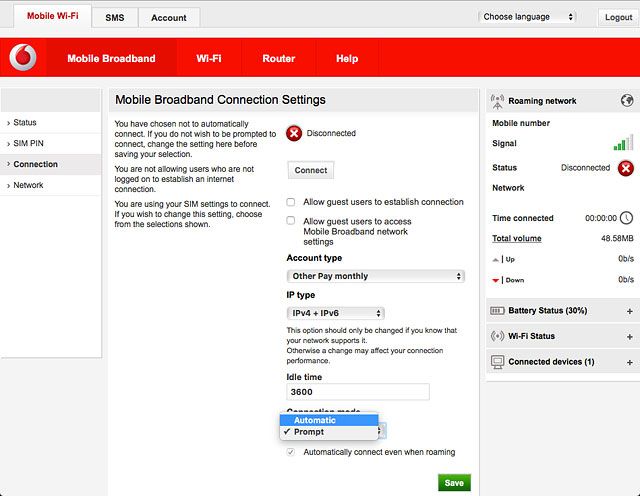640x496 pixels.
Task: Expand the Wi-Fi Status section
Action: (x=629, y=336)
